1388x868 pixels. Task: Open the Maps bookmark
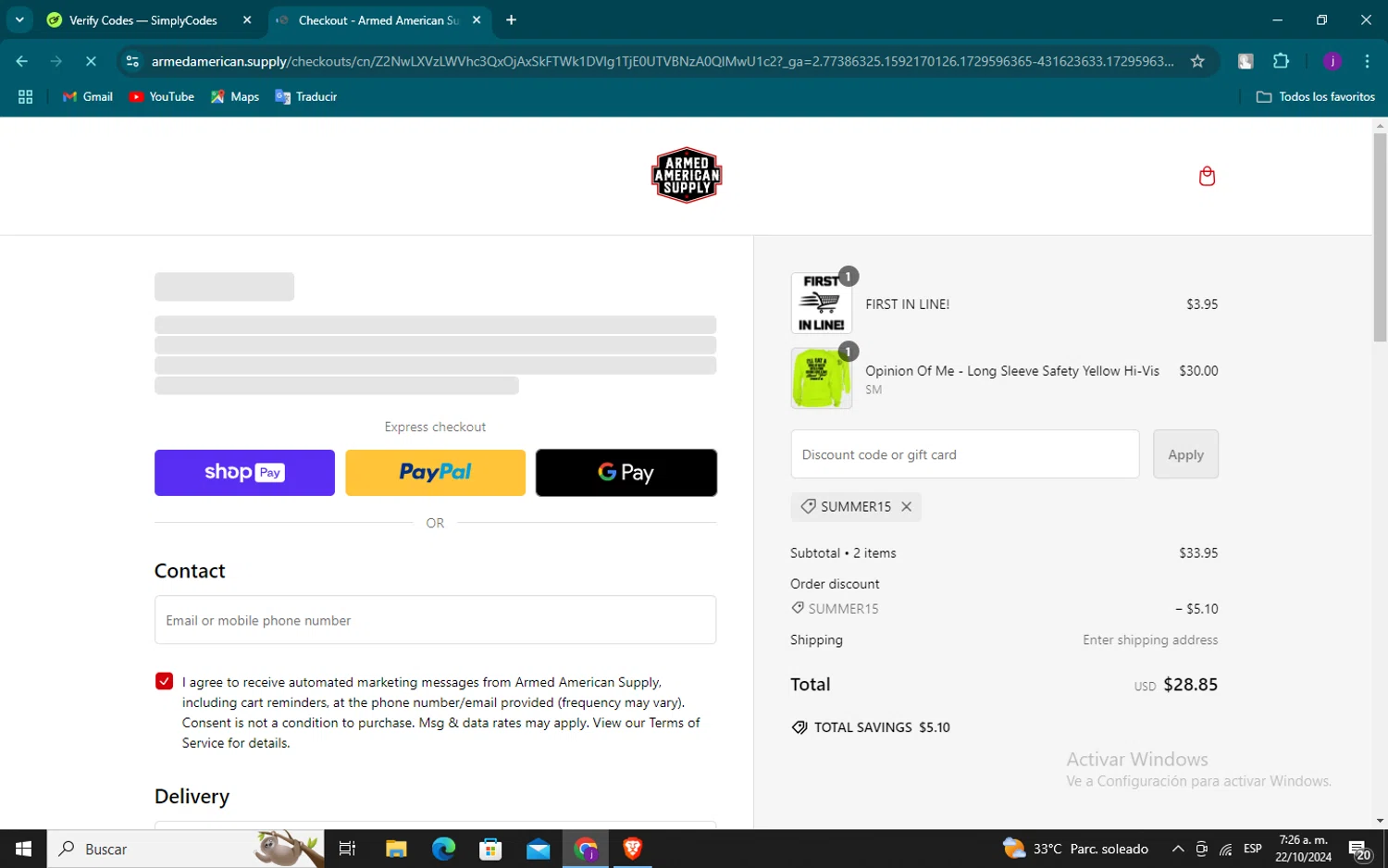(235, 97)
